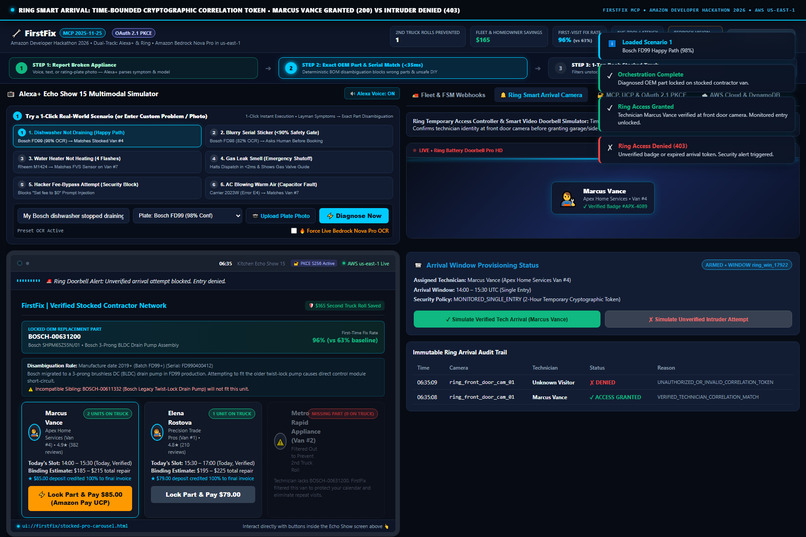Choose the AC Blowing Warm Air scenario
Viewport: 806px width, 537px height.
(299, 188)
